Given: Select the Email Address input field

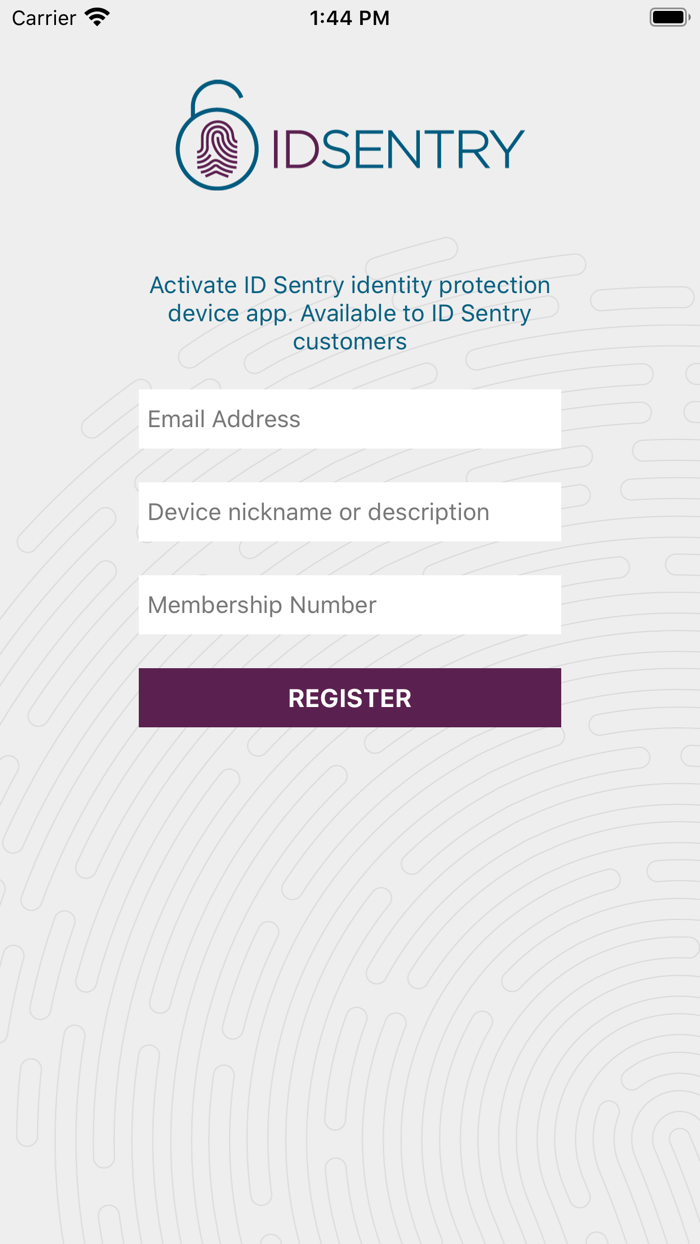Looking at the screenshot, I should (350, 418).
